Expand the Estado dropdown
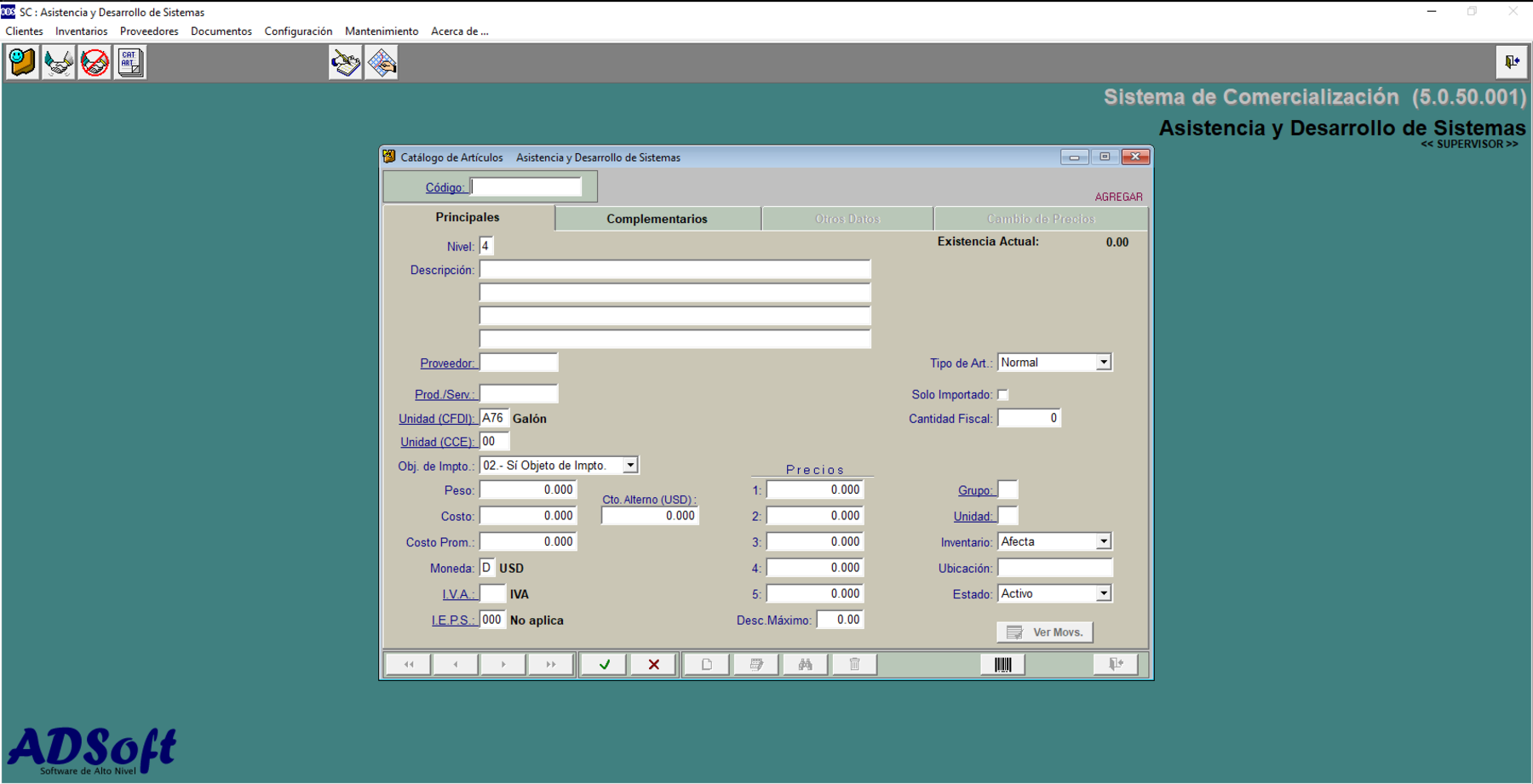1533x784 pixels. (x=1103, y=594)
